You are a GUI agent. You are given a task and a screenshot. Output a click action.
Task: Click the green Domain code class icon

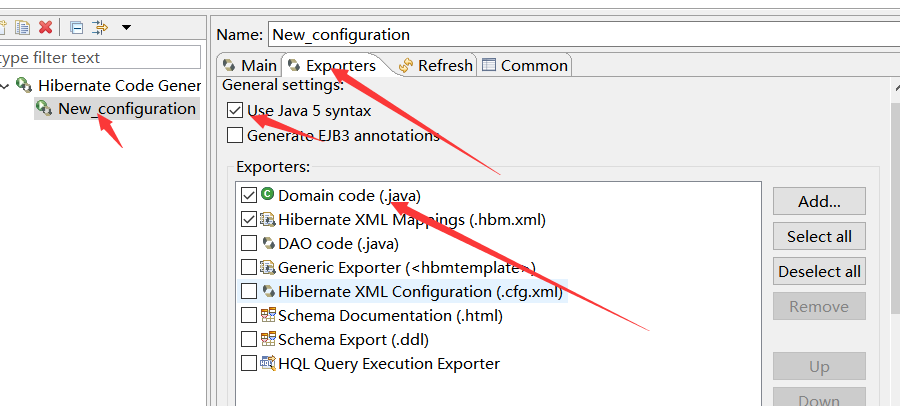[267, 195]
